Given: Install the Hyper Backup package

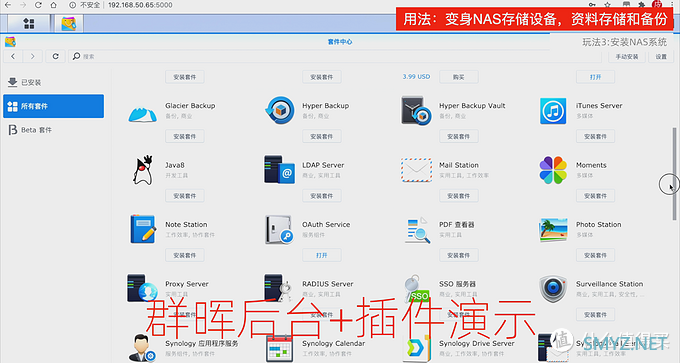Looking at the screenshot, I should coord(322,137).
